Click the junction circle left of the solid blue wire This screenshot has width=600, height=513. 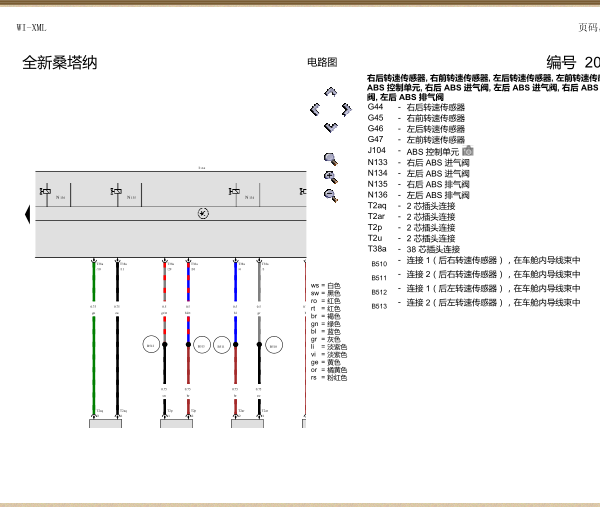coord(222,345)
